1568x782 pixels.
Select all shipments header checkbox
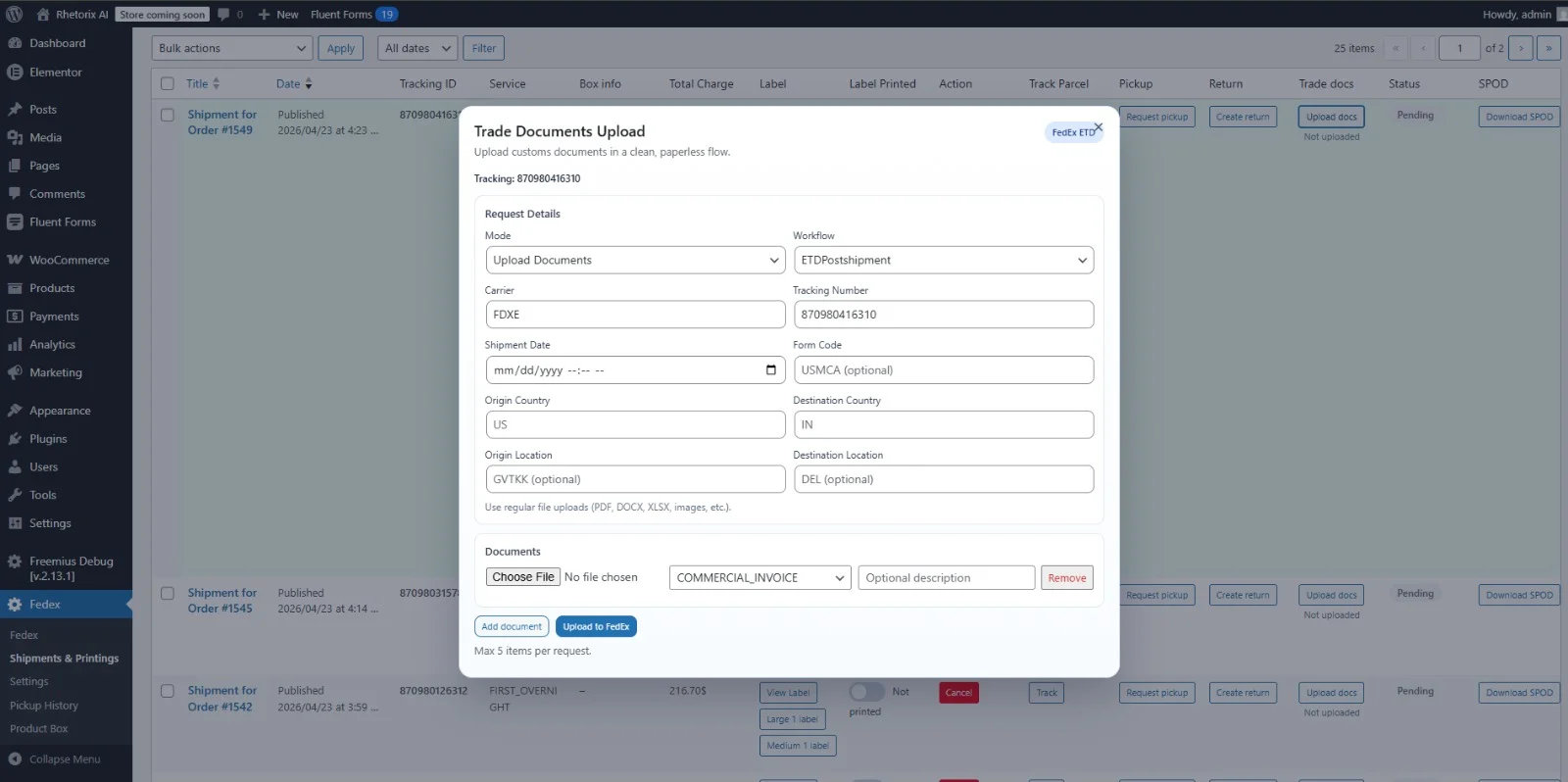168,83
